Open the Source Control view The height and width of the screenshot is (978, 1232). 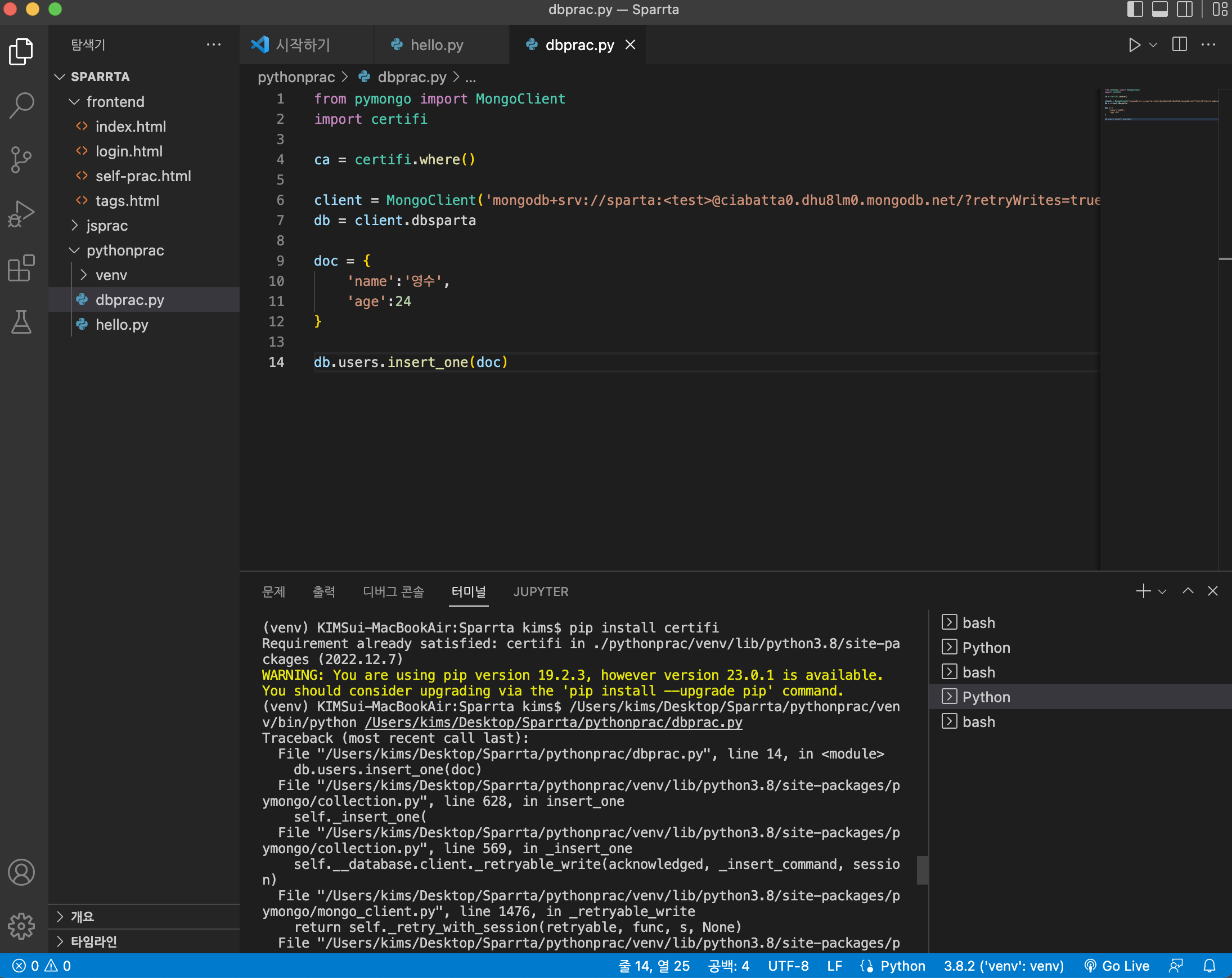tap(22, 159)
